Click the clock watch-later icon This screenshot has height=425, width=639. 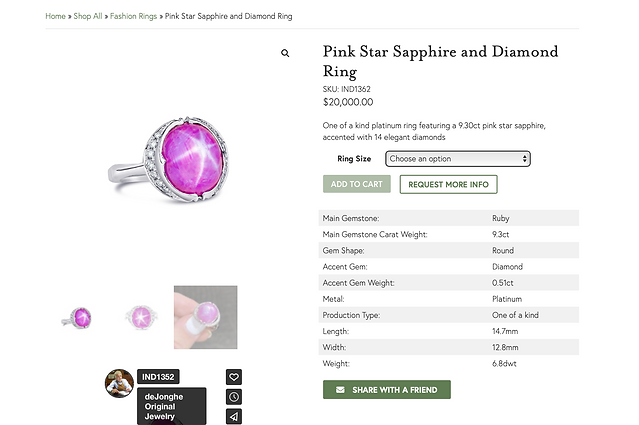(234, 396)
